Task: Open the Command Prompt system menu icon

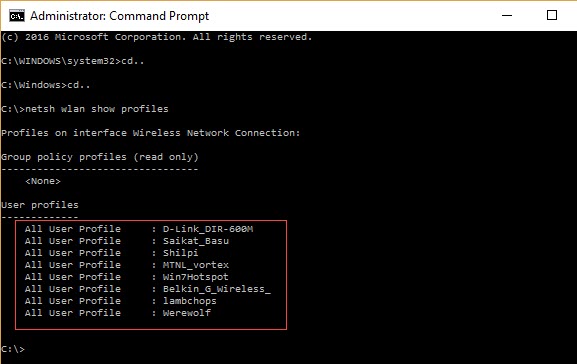Action: (17, 16)
